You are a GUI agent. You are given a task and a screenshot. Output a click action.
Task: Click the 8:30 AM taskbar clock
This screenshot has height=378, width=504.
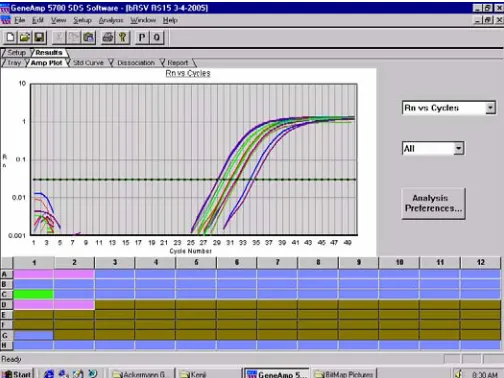pos(485,374)
